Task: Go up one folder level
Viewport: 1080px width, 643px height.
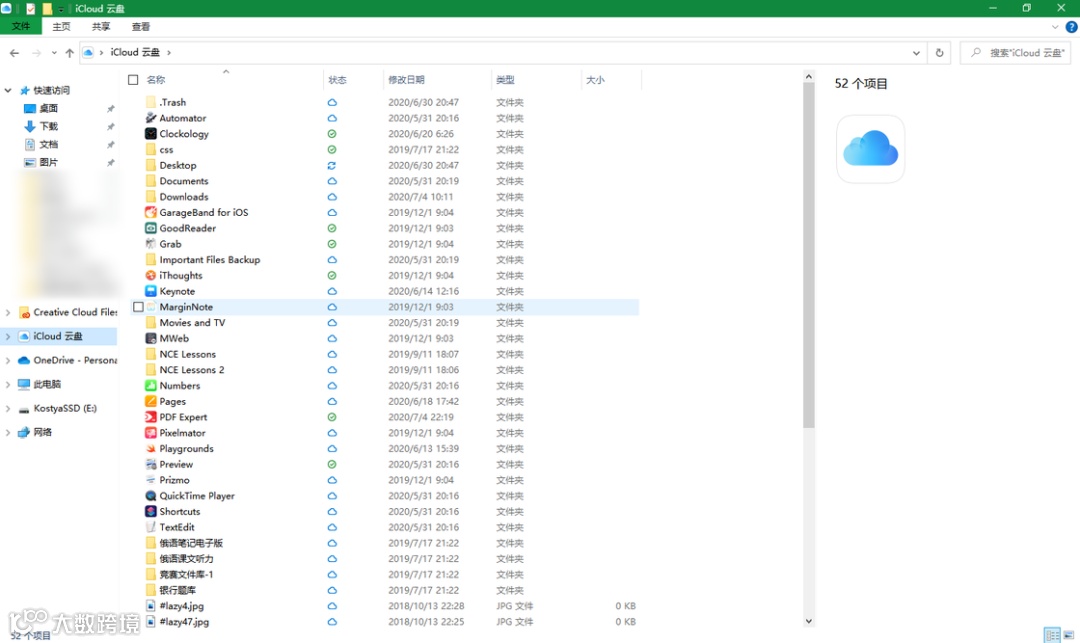Action: 70,52
